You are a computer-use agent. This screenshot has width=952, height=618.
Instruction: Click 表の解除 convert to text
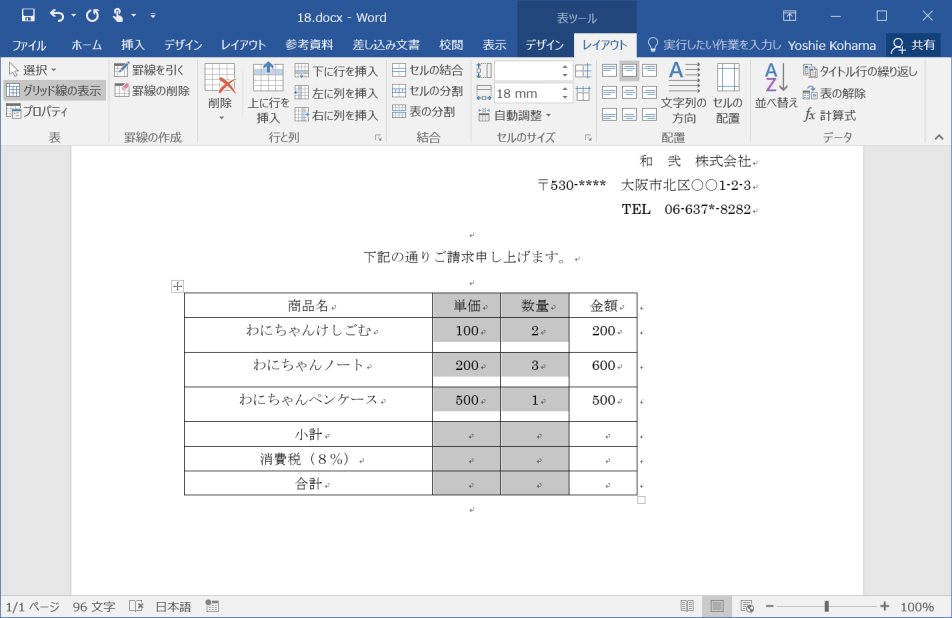coord(834,93)
